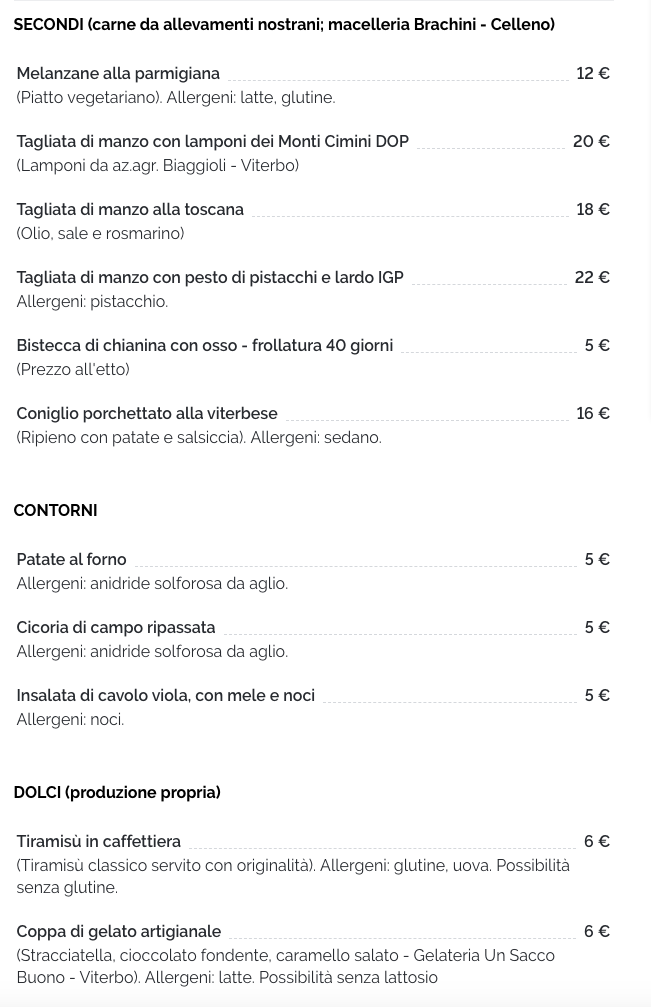Click the 20 € price of tagliata lamponi

591,141
